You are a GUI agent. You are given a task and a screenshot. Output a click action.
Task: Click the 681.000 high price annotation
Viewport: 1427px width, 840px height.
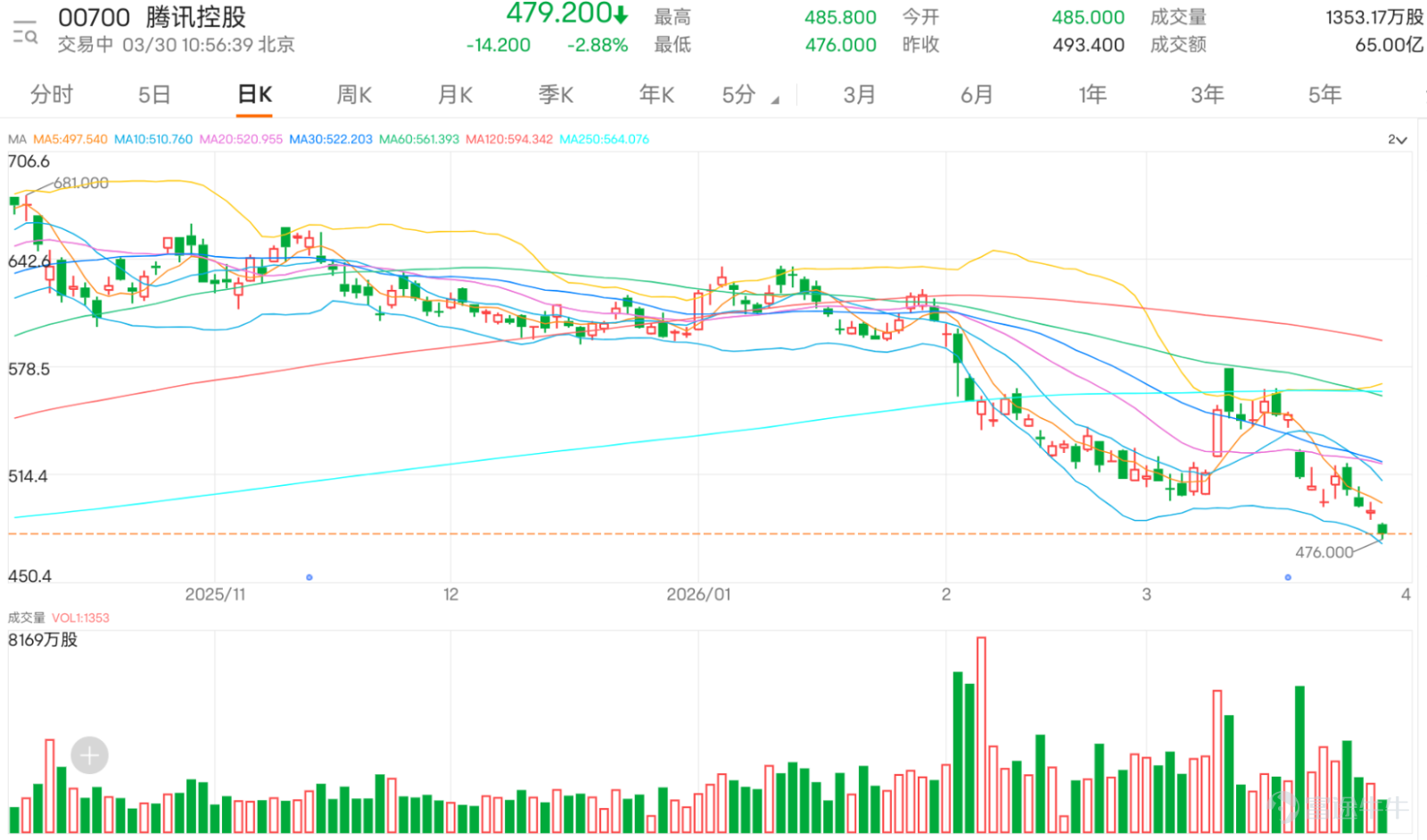(x=81, y=183)
